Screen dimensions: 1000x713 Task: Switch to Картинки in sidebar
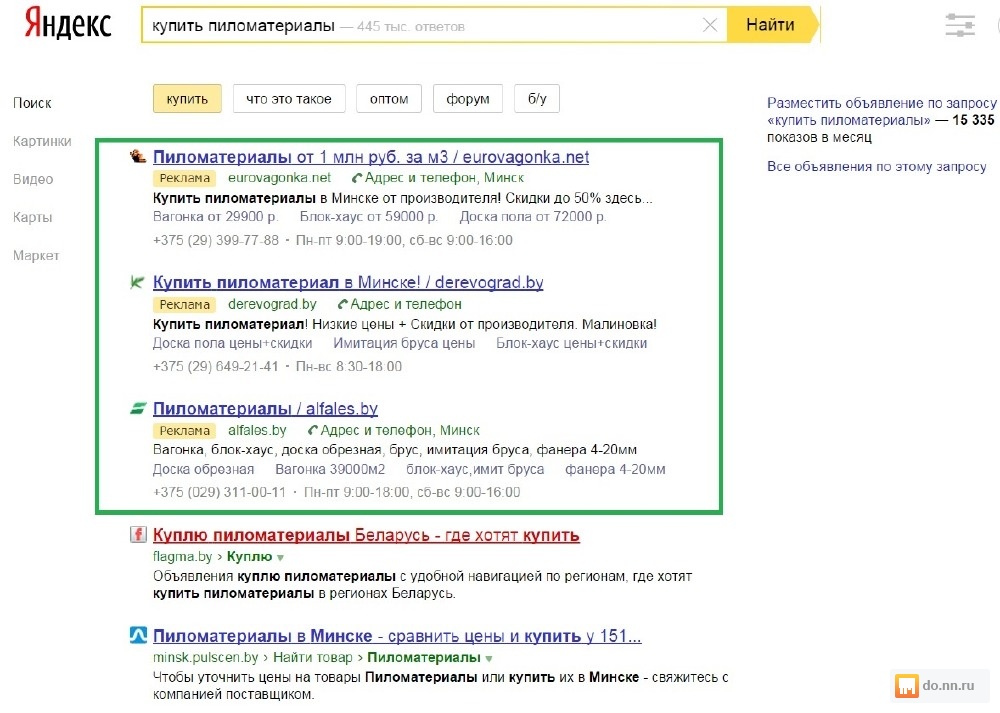pos(42,141)
